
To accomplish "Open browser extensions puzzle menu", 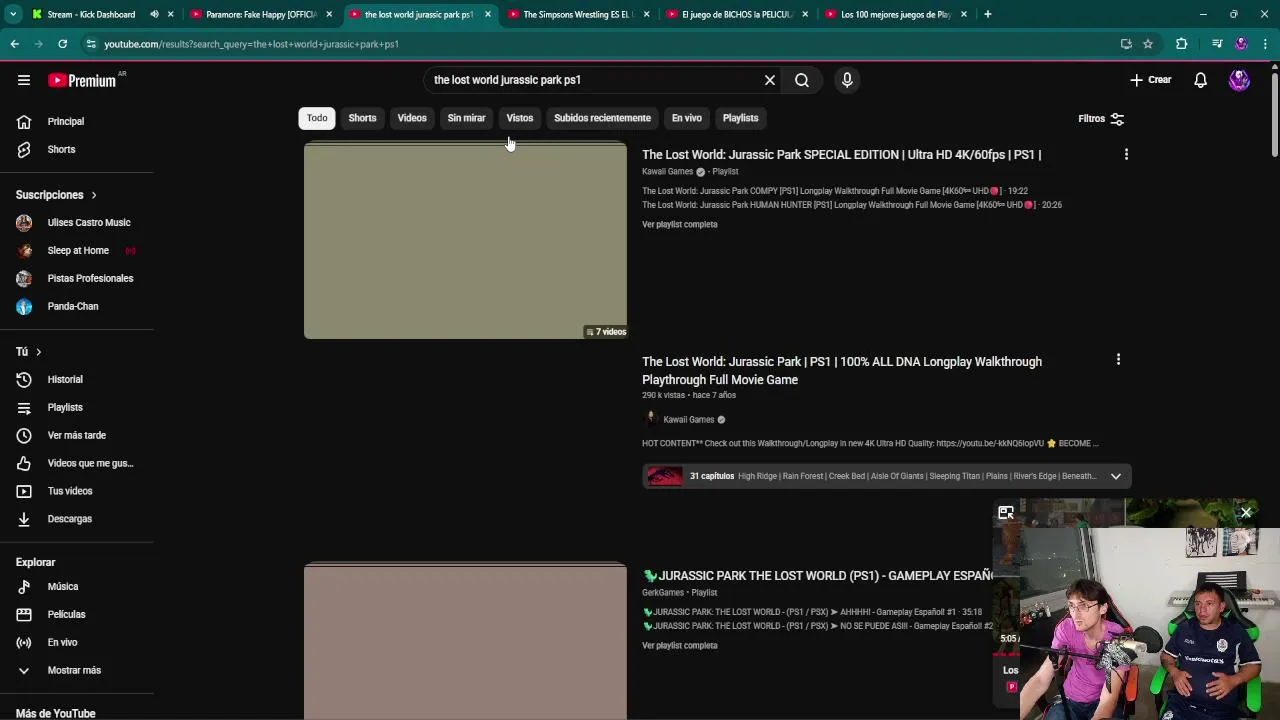I will point(1181,44).
